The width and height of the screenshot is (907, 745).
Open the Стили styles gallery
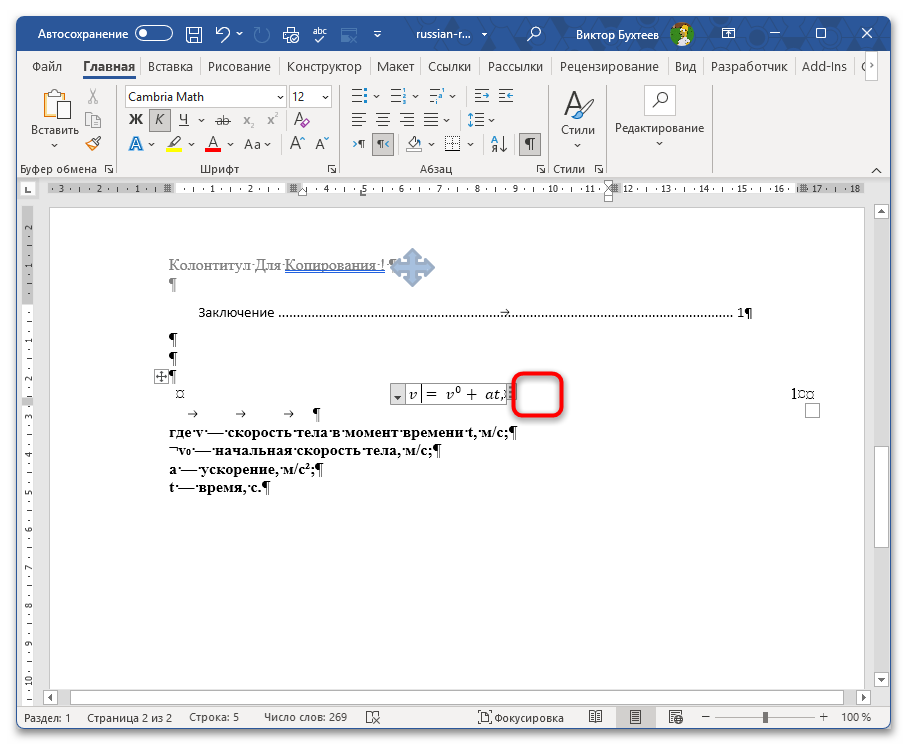point(577,119)
